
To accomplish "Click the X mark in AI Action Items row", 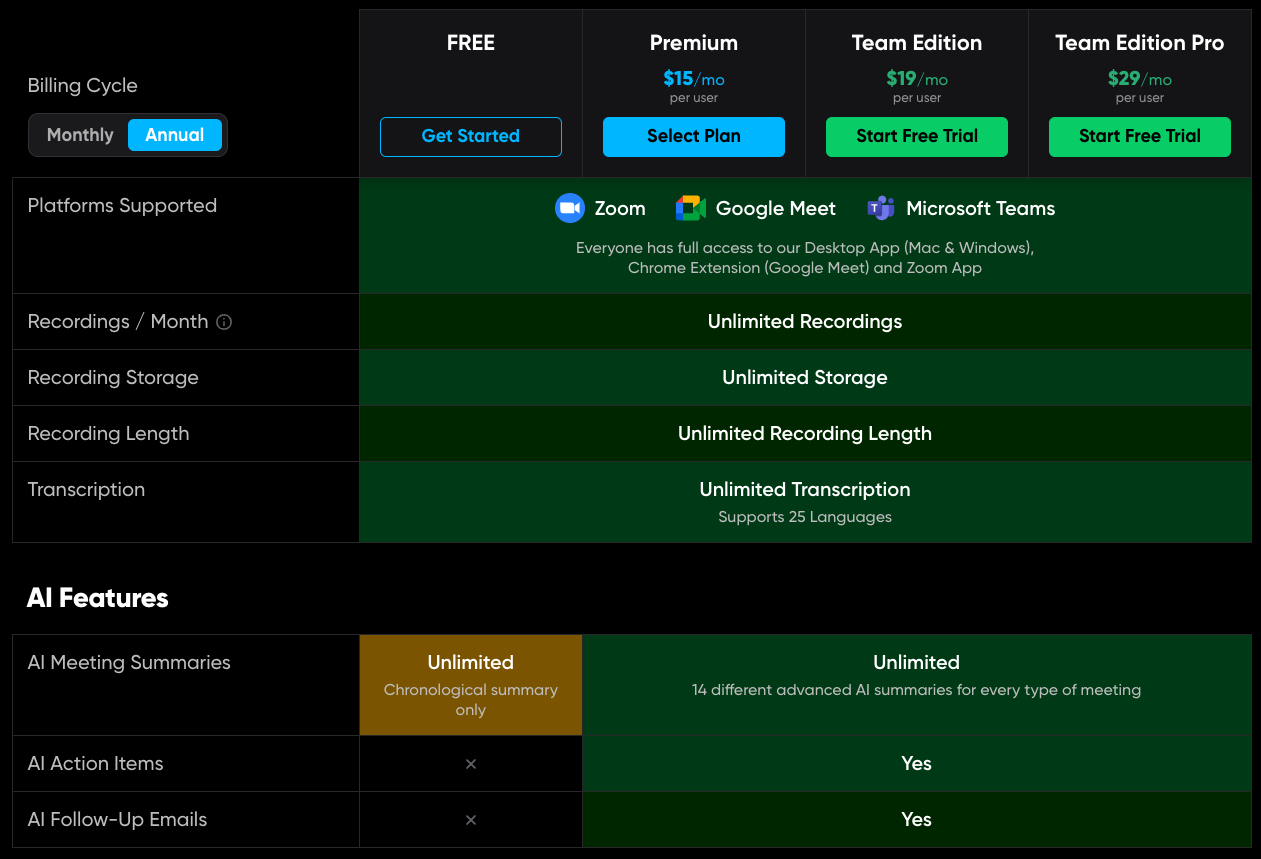I will tap(471, 764).
